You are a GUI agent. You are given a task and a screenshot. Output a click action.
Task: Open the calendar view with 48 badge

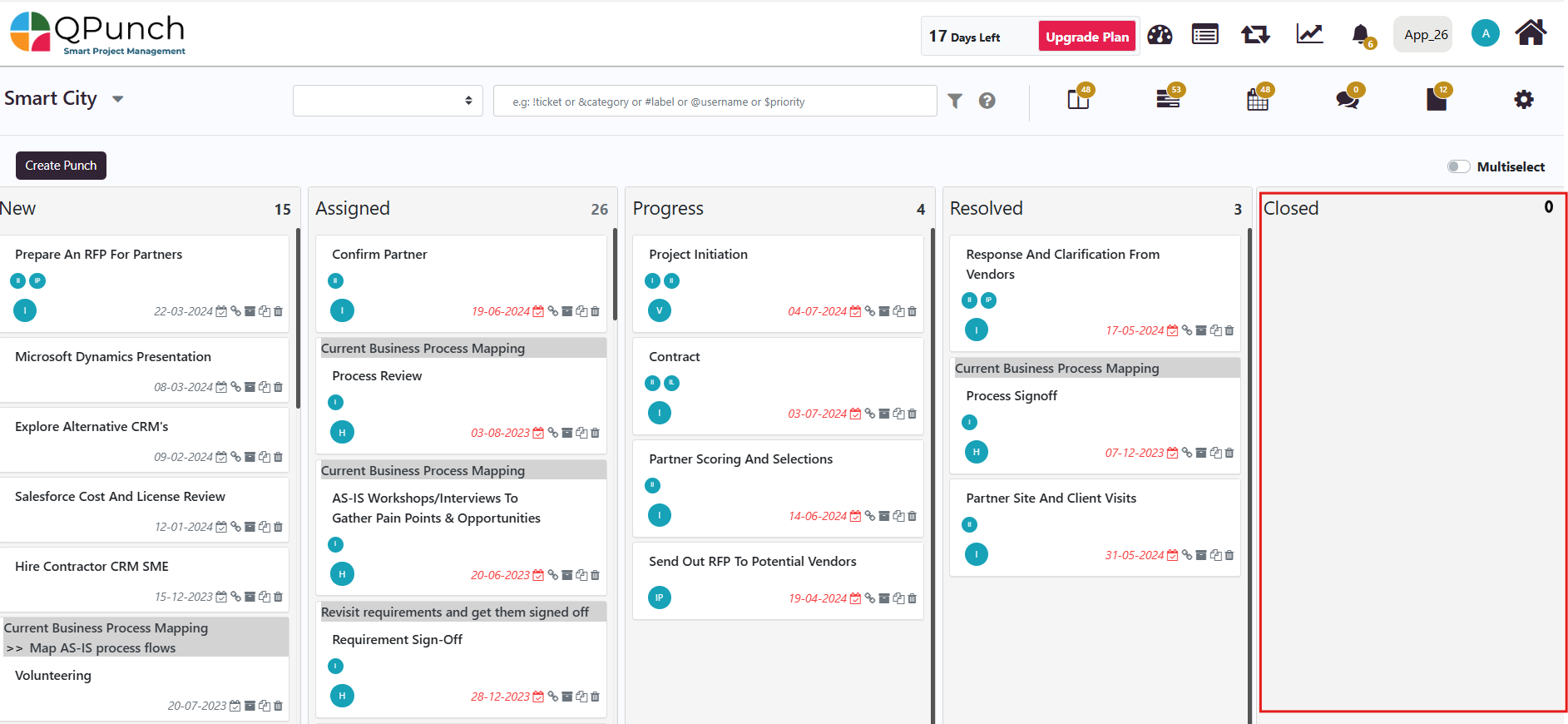(1258, 100)
